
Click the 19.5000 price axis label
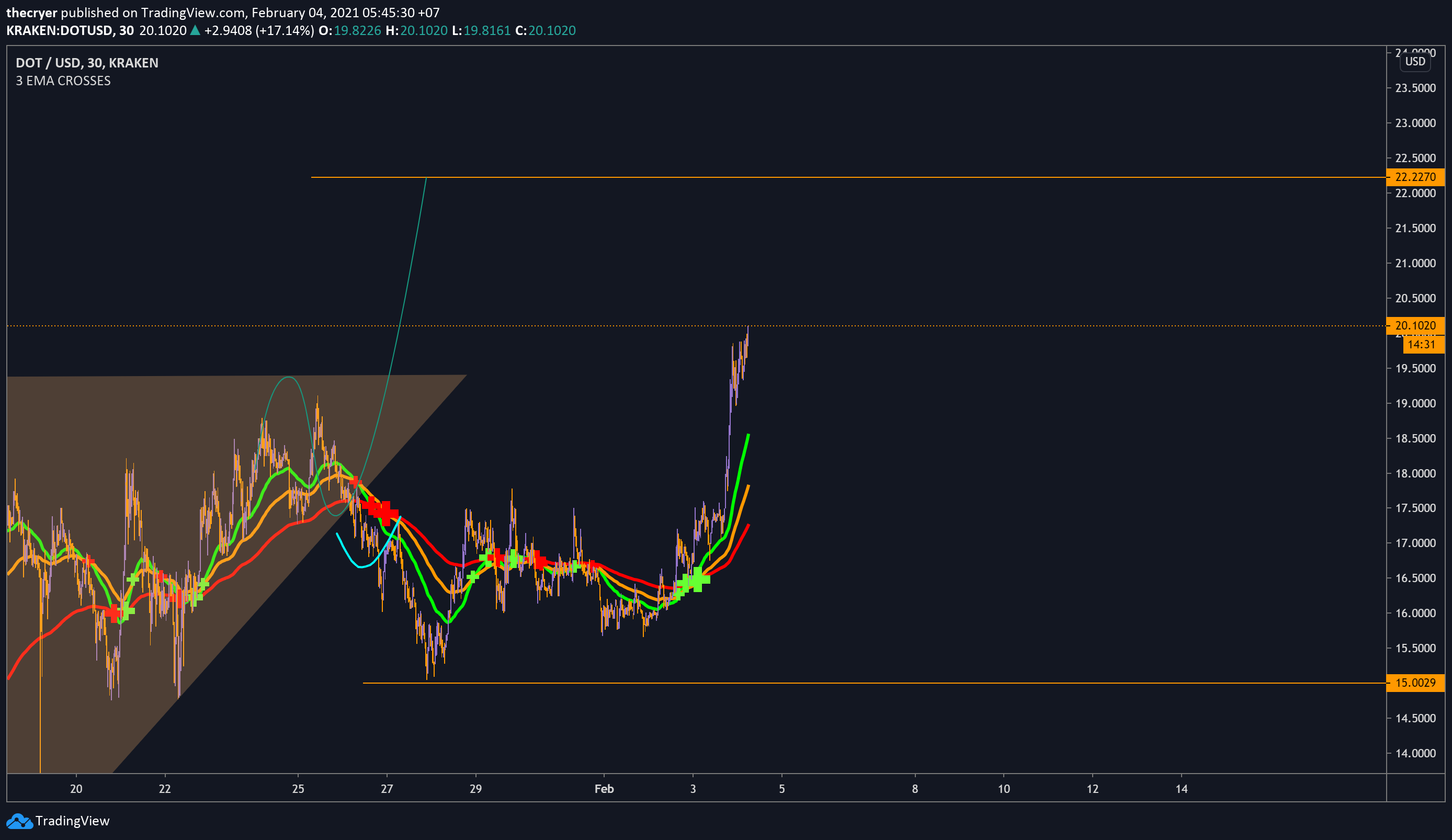[1415, 368]
